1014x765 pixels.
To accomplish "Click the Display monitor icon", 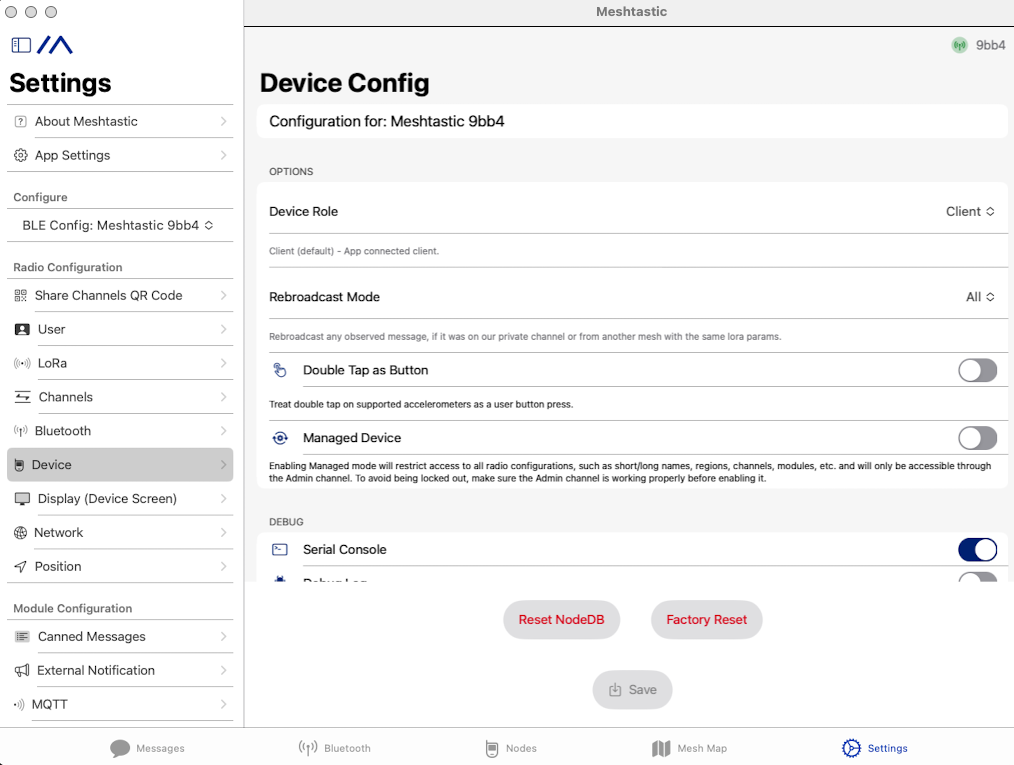I will click(x=22, y=499).
